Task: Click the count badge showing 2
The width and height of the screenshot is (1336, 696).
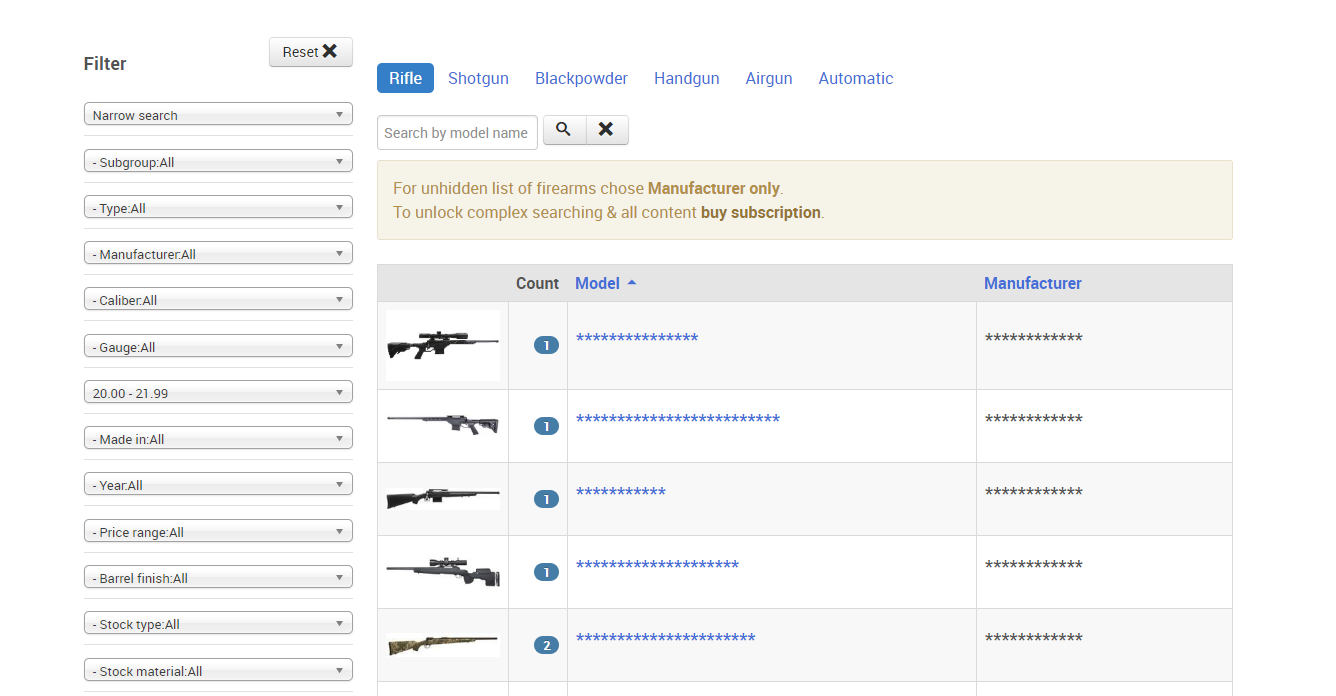Action: pyautogui.click(x=546, y=645)
